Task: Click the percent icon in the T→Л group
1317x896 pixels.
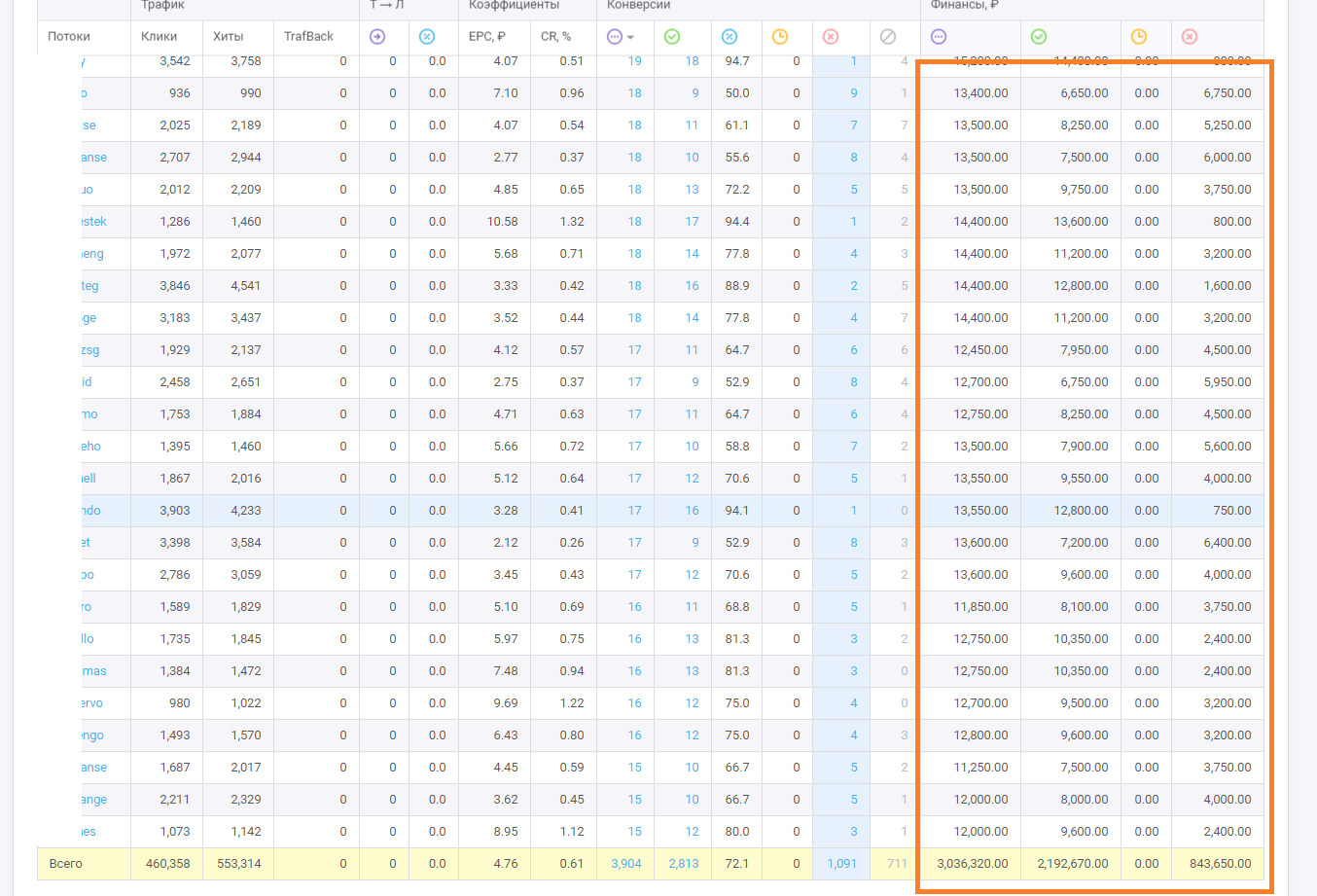Action: [427, 37]
